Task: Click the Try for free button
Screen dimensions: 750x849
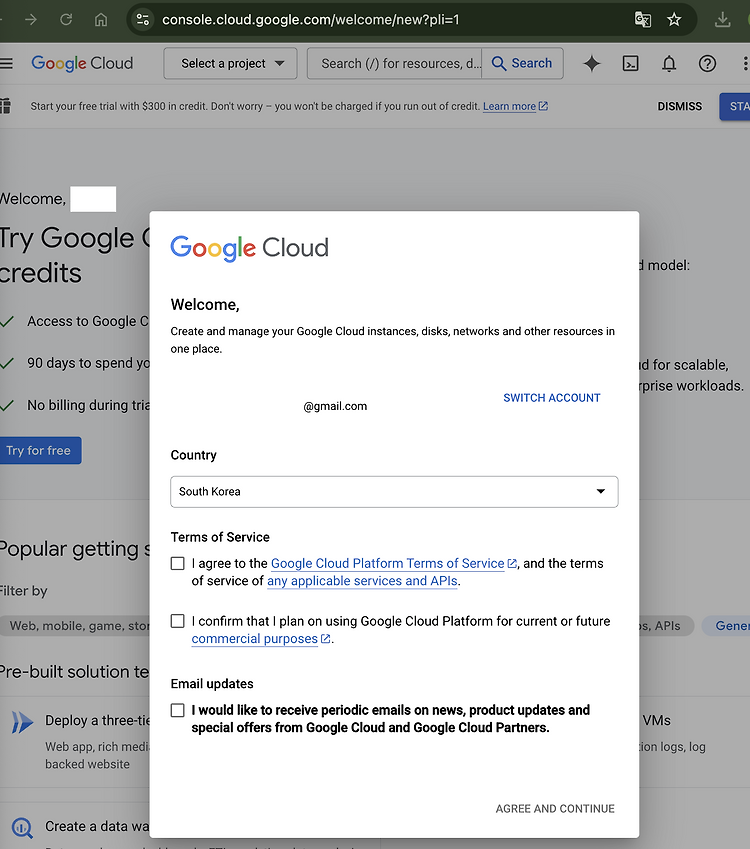Action: pyautogui.click(x=40, y=450)
